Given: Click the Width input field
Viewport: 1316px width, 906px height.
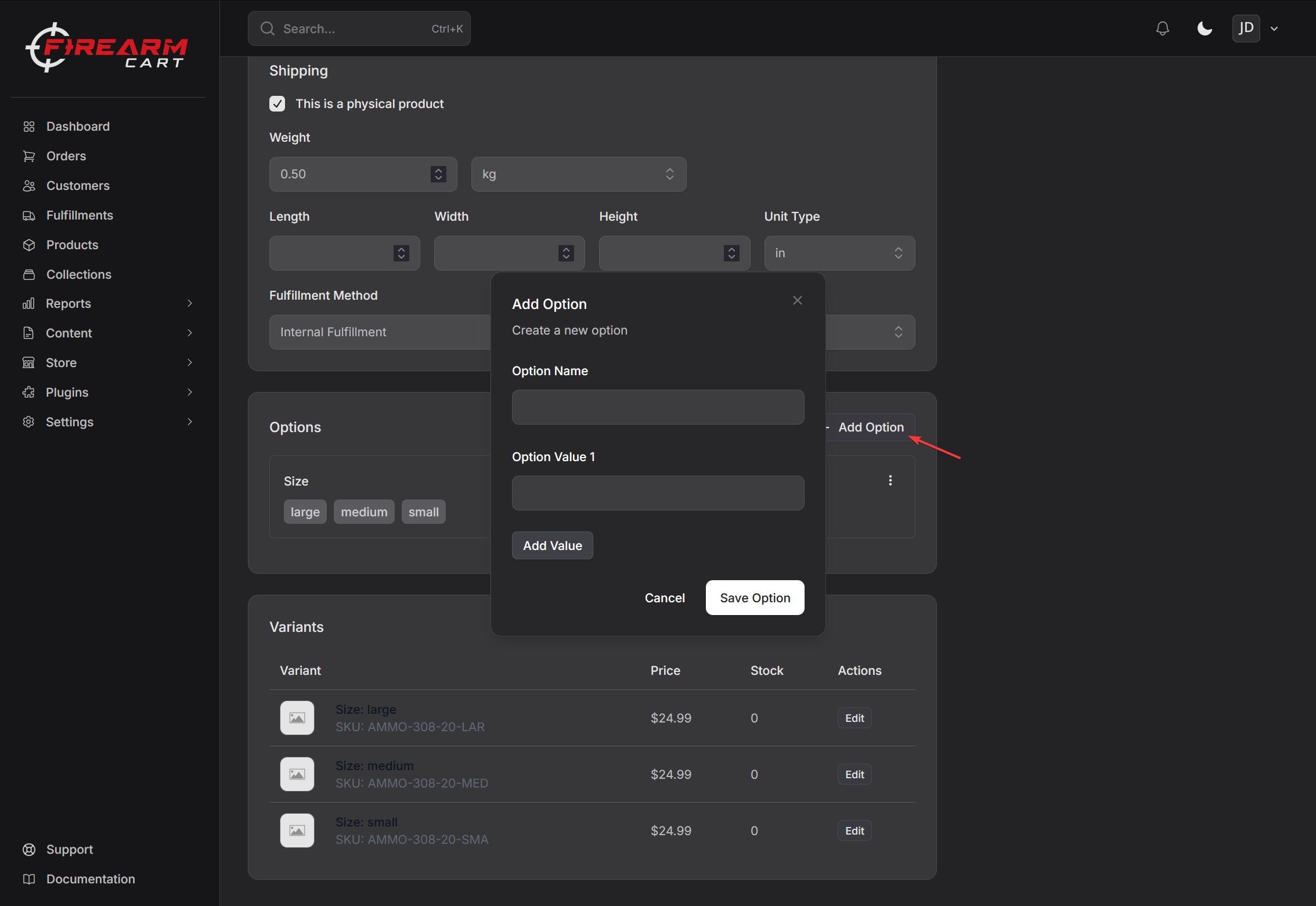Looking at the screenshot, I should (x=509, y=253).
